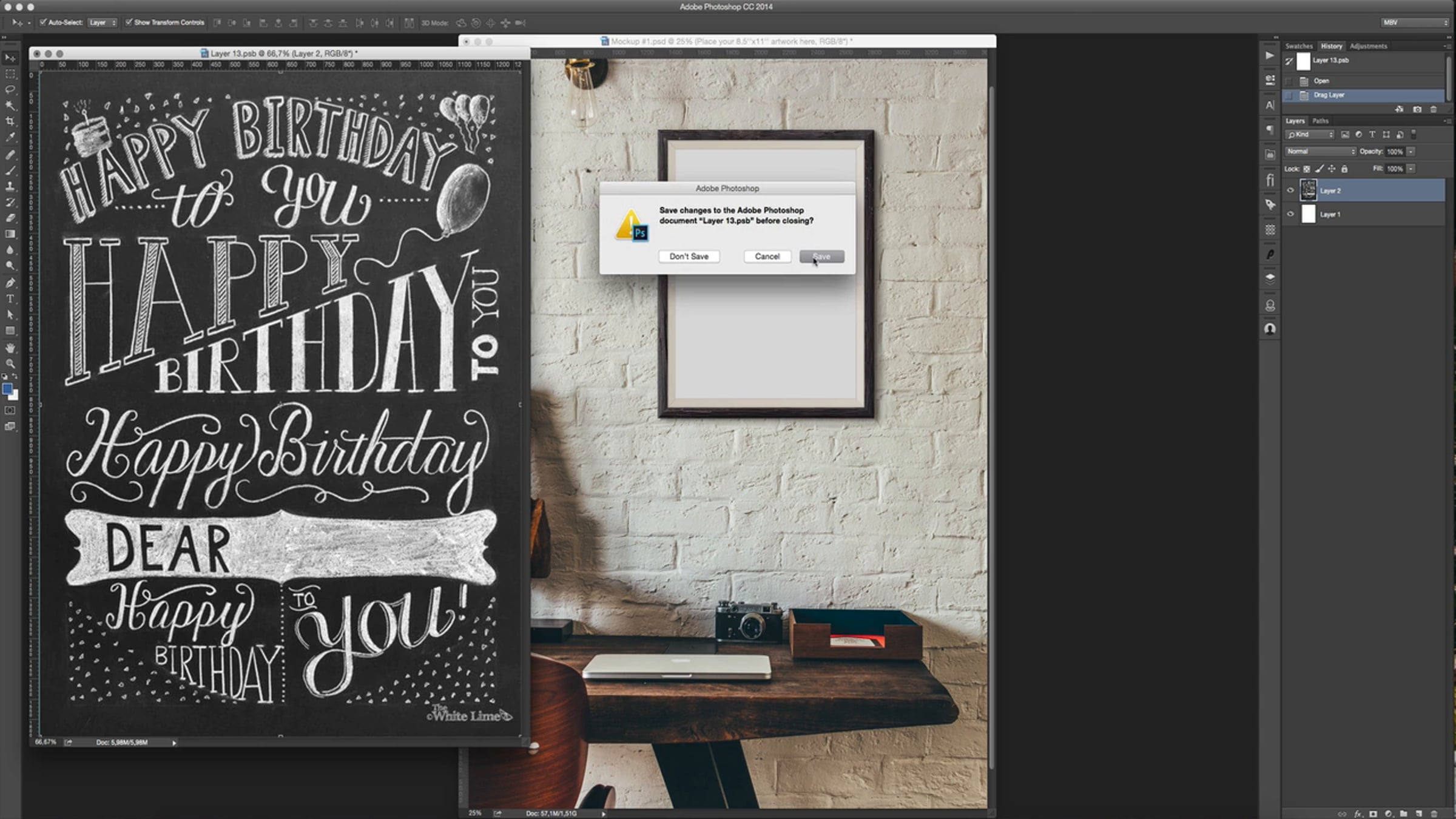The width and height of the screenshot is (1456, 819).
Task: Select the Clone Stamp tool
Action: 10,186
